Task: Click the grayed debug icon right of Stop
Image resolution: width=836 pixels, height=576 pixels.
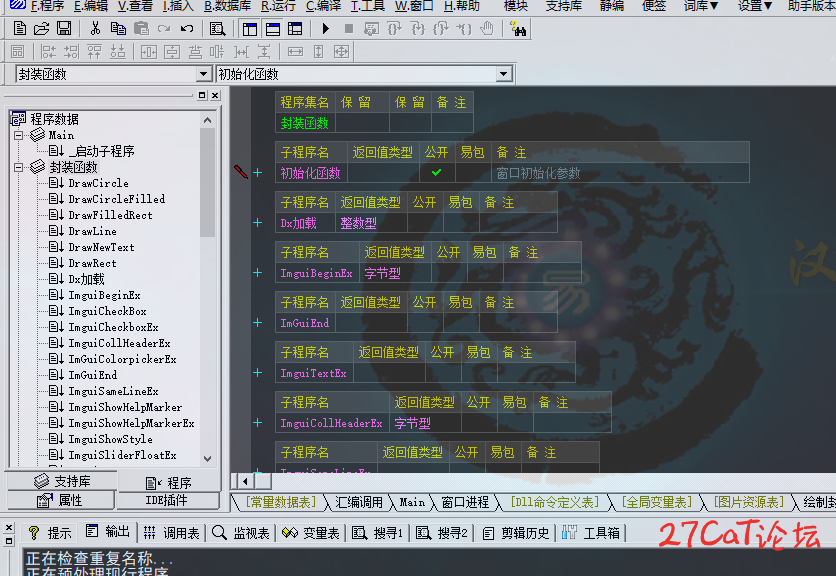Action: (371, 28)
